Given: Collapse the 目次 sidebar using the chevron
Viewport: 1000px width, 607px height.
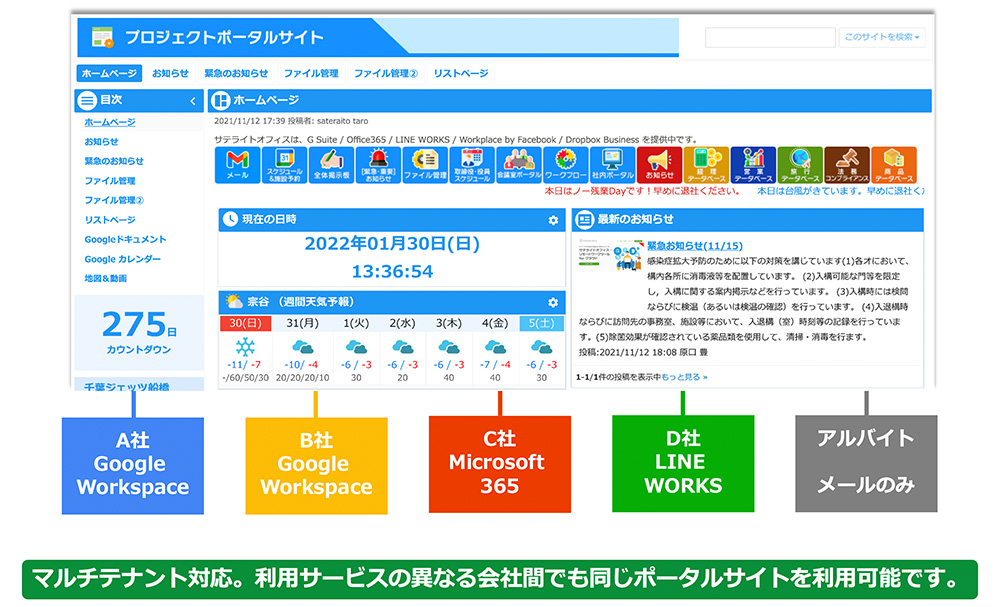Looking at the screenshot, I should [x=193, y=101].
